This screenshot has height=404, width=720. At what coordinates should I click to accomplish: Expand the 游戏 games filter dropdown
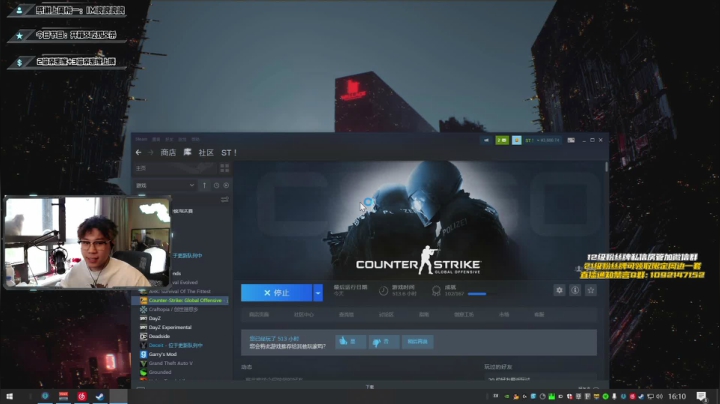tap(165, 185)
